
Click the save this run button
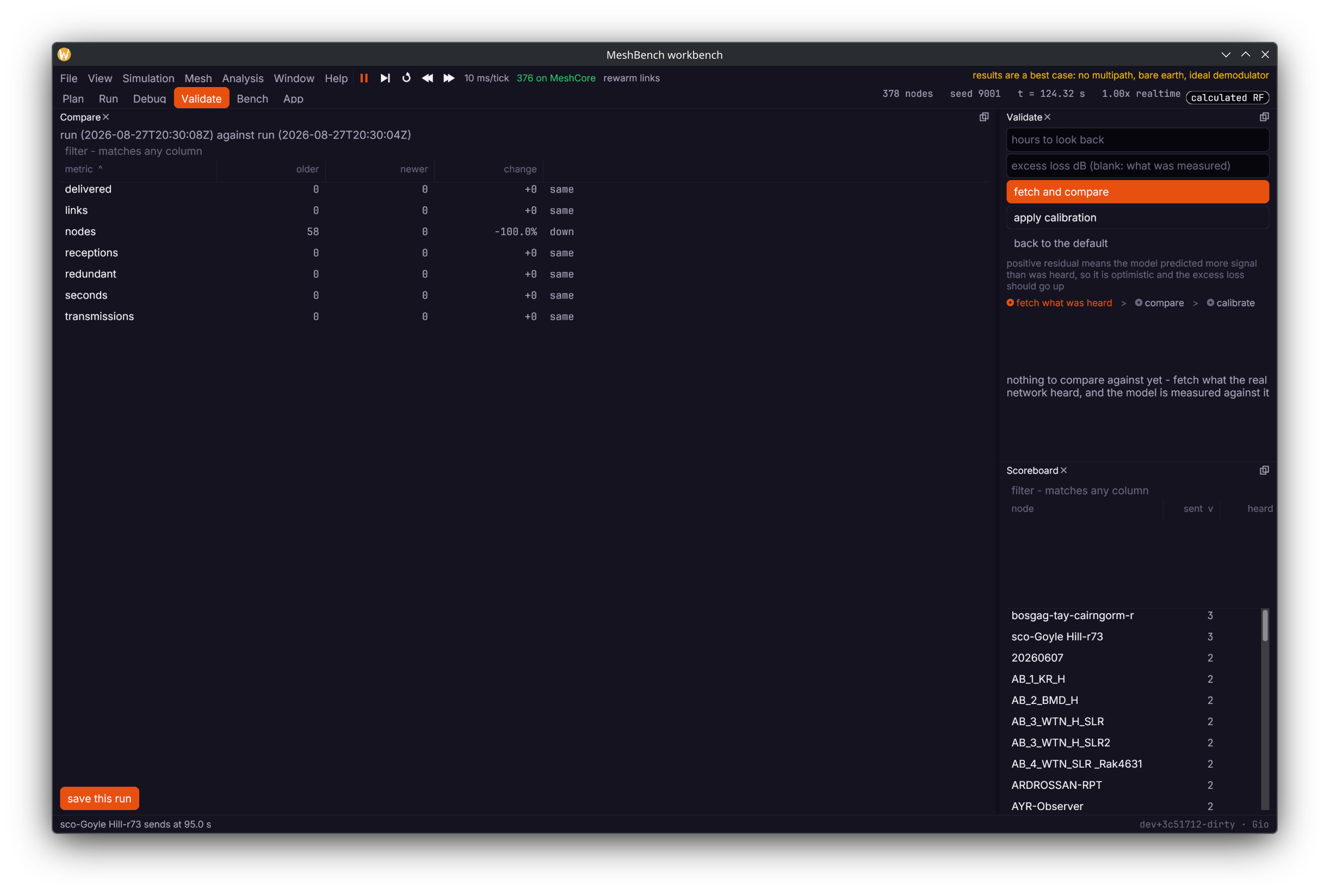(x=100, y=798)
